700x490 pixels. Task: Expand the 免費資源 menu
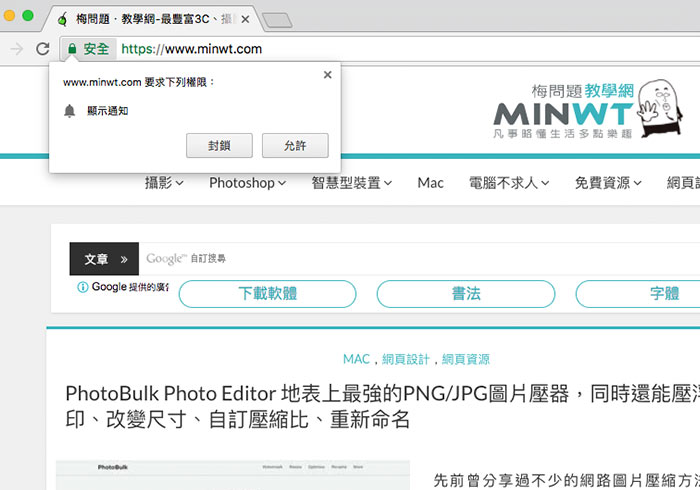(x=608, y=183)
